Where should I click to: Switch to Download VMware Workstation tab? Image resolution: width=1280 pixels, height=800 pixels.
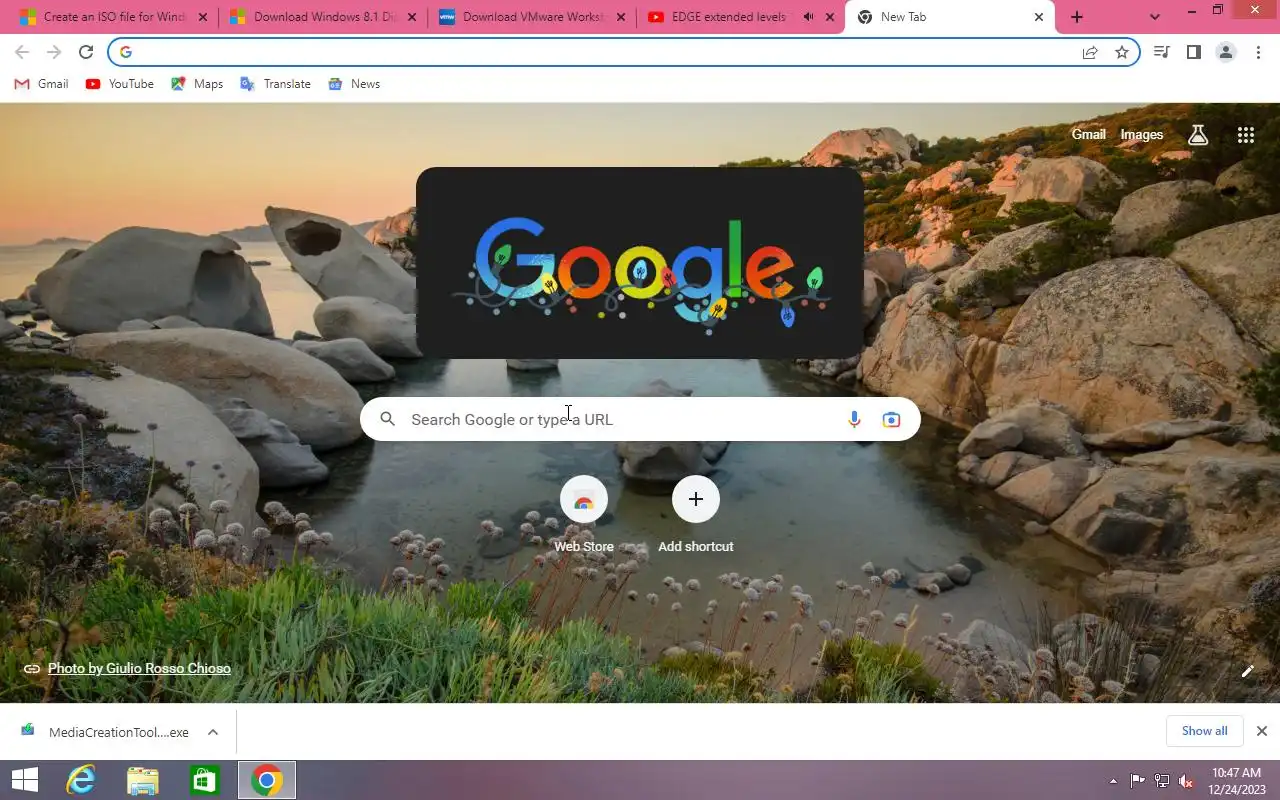[532, 17]
